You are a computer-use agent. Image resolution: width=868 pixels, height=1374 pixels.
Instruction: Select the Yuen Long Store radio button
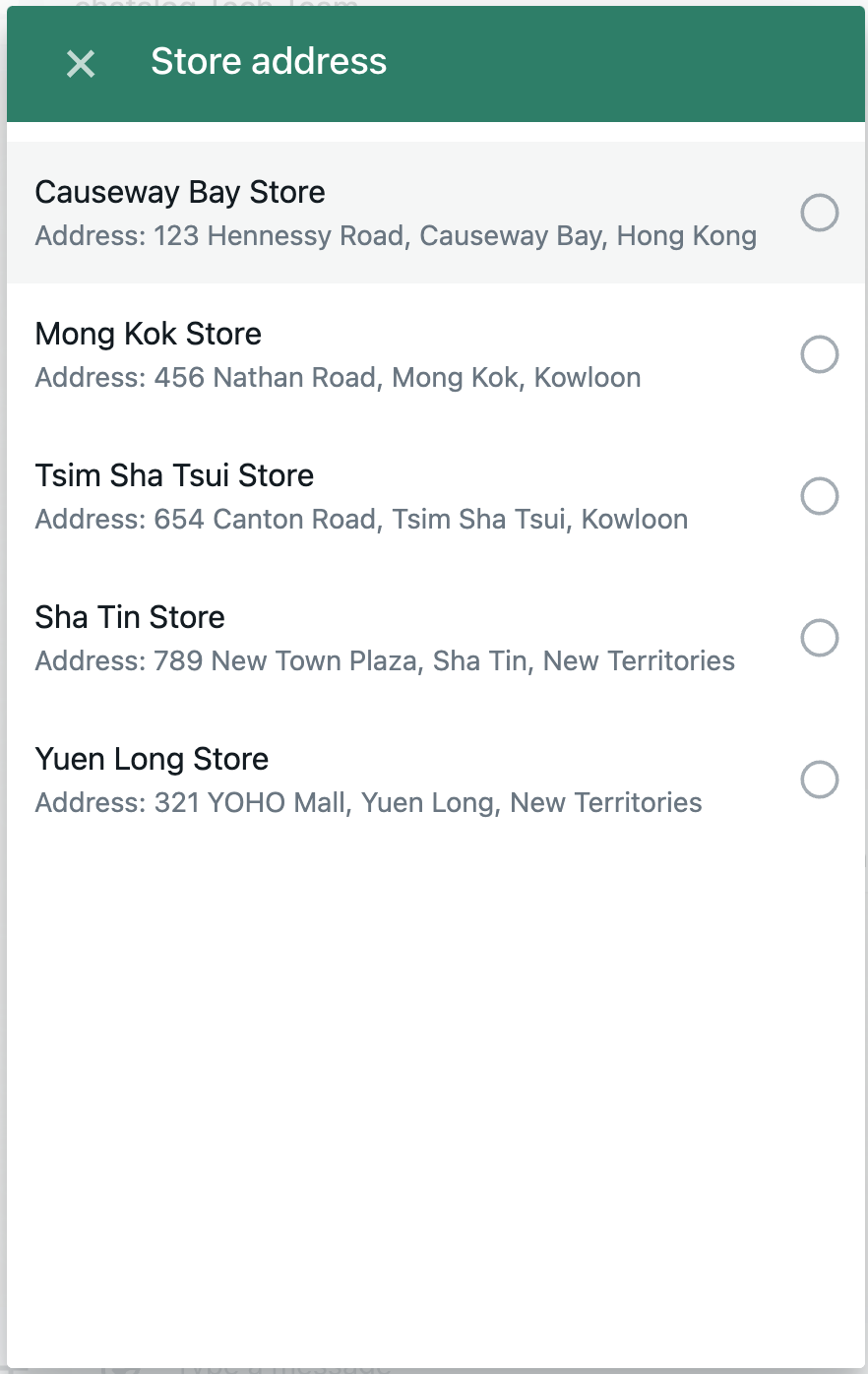(x=819, y=780)
